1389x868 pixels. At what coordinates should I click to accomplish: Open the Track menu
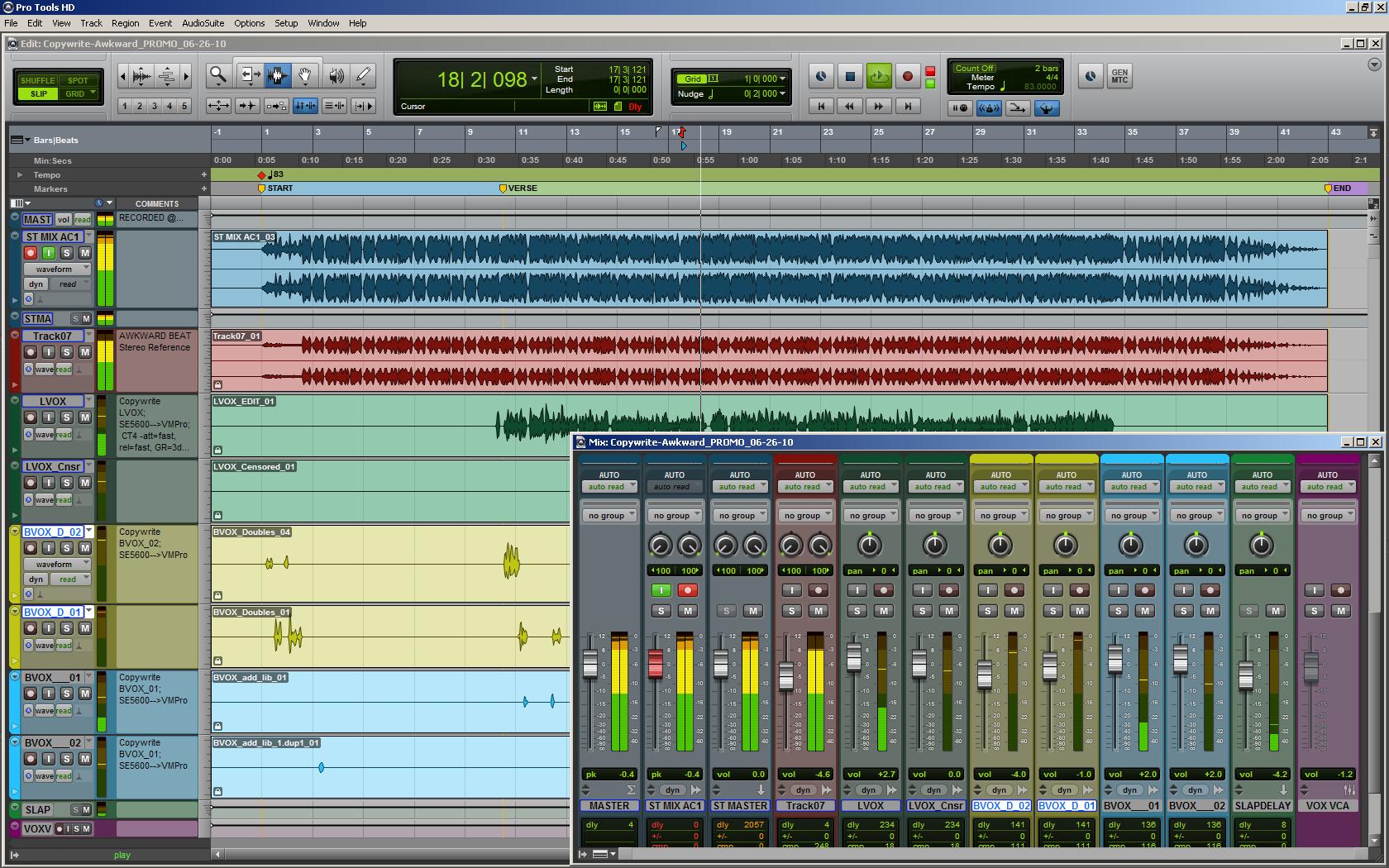[91, 23]
